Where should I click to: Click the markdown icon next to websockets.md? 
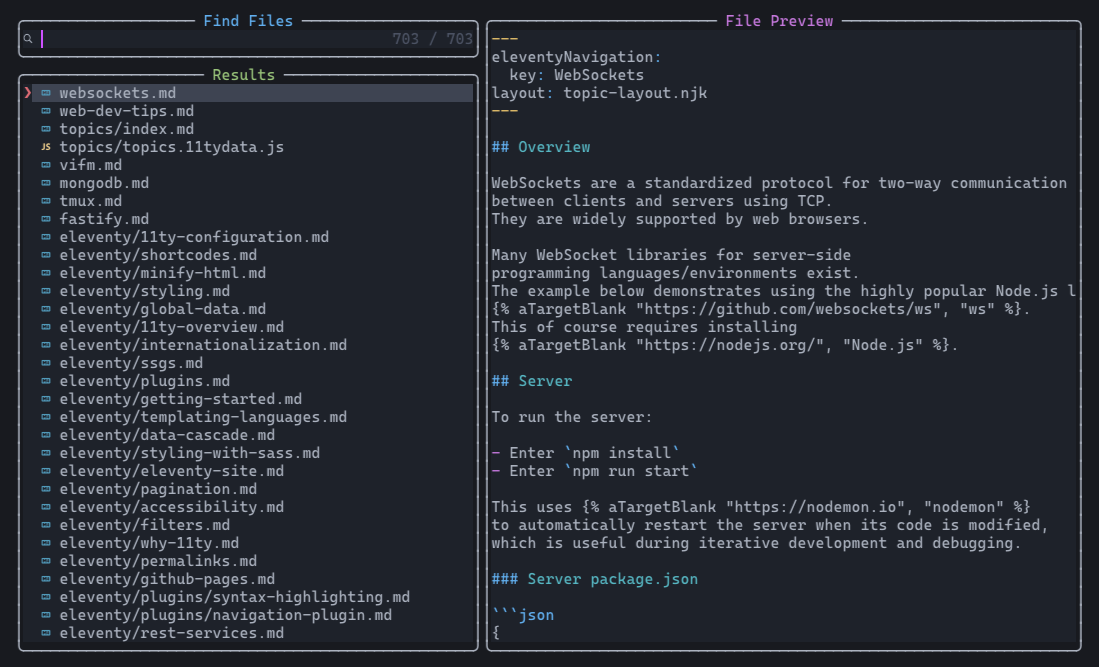coord(45,93)
